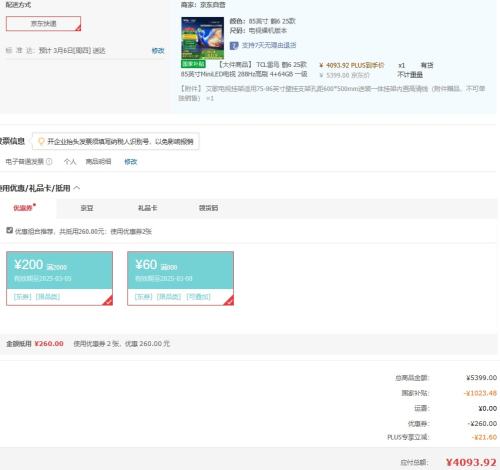Screen dimensions: 500x470
Task: Toggle the ¥60 coupon card
Action: click(x=180, y=278)
